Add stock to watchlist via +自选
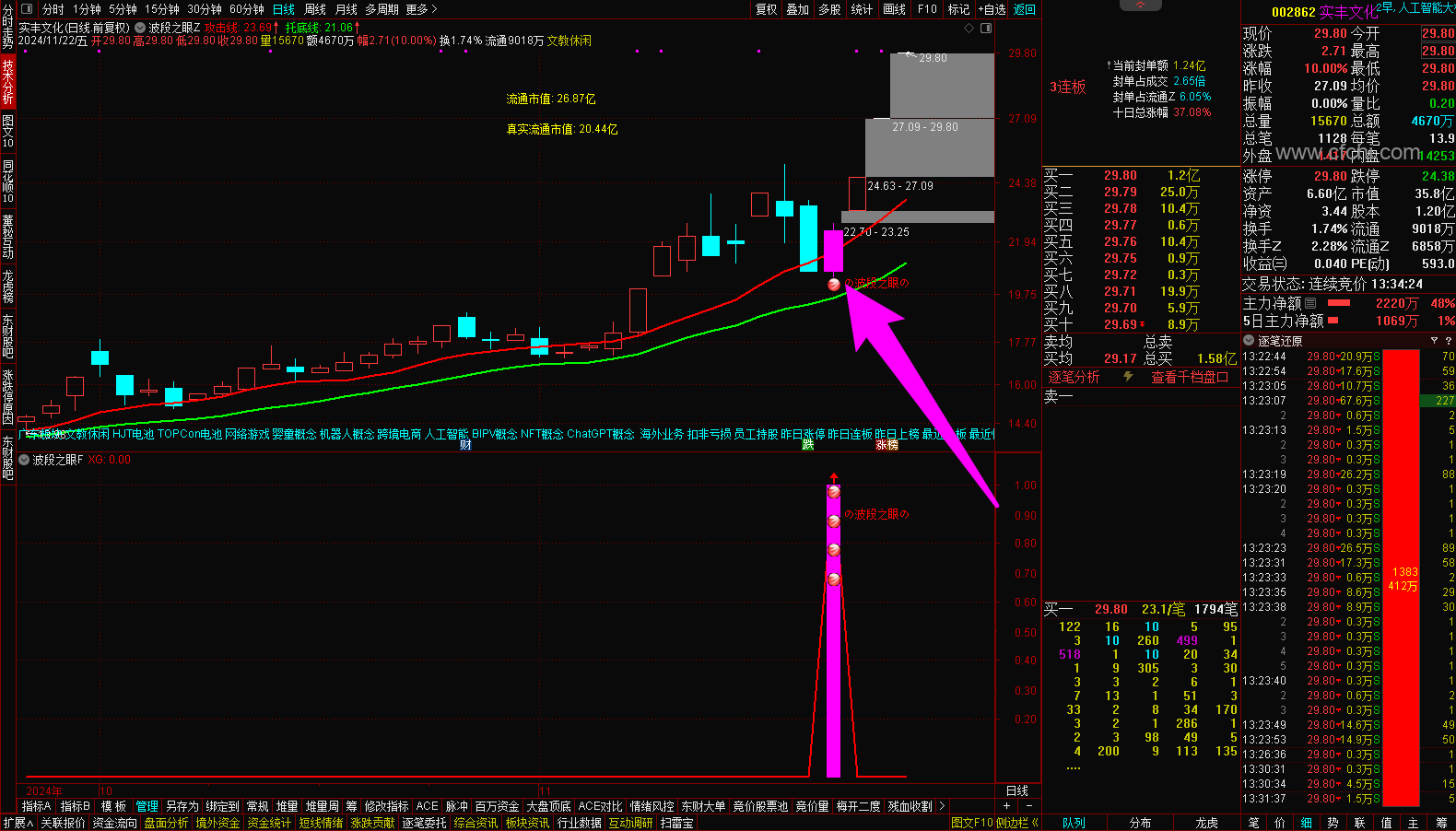The height and width of the screenshot is (831, 1456). click(992, 9)
